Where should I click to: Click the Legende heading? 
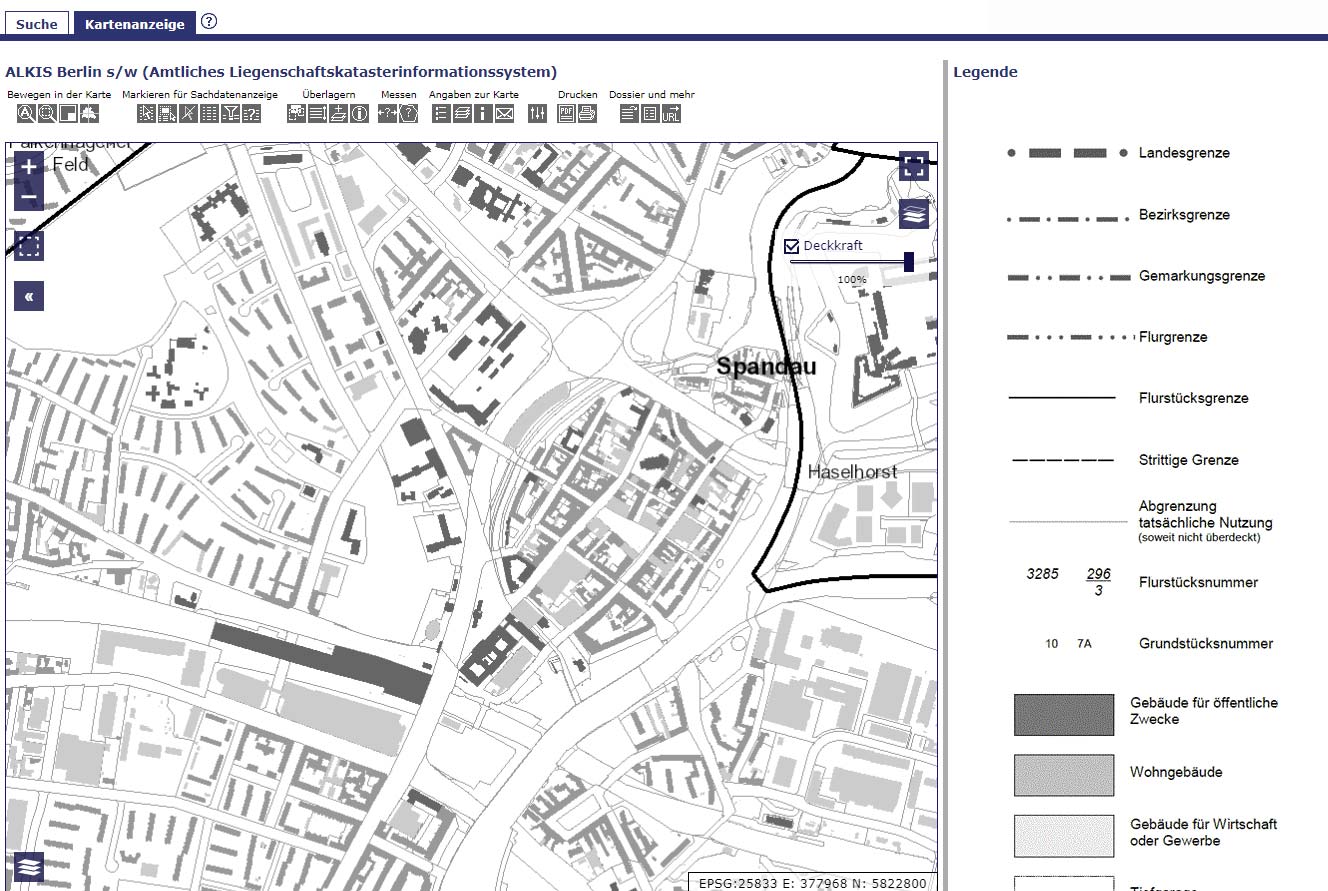pos(985,72)
